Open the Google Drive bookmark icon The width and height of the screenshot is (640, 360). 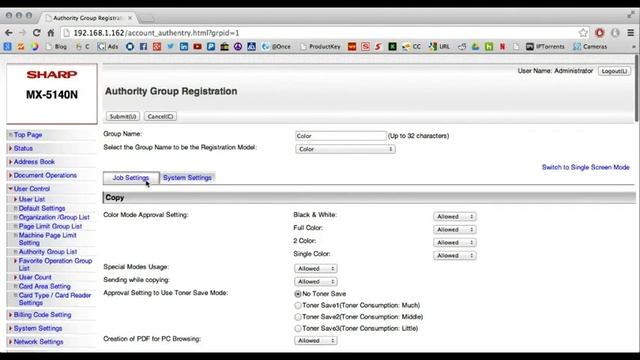click(x=476, y=47)
